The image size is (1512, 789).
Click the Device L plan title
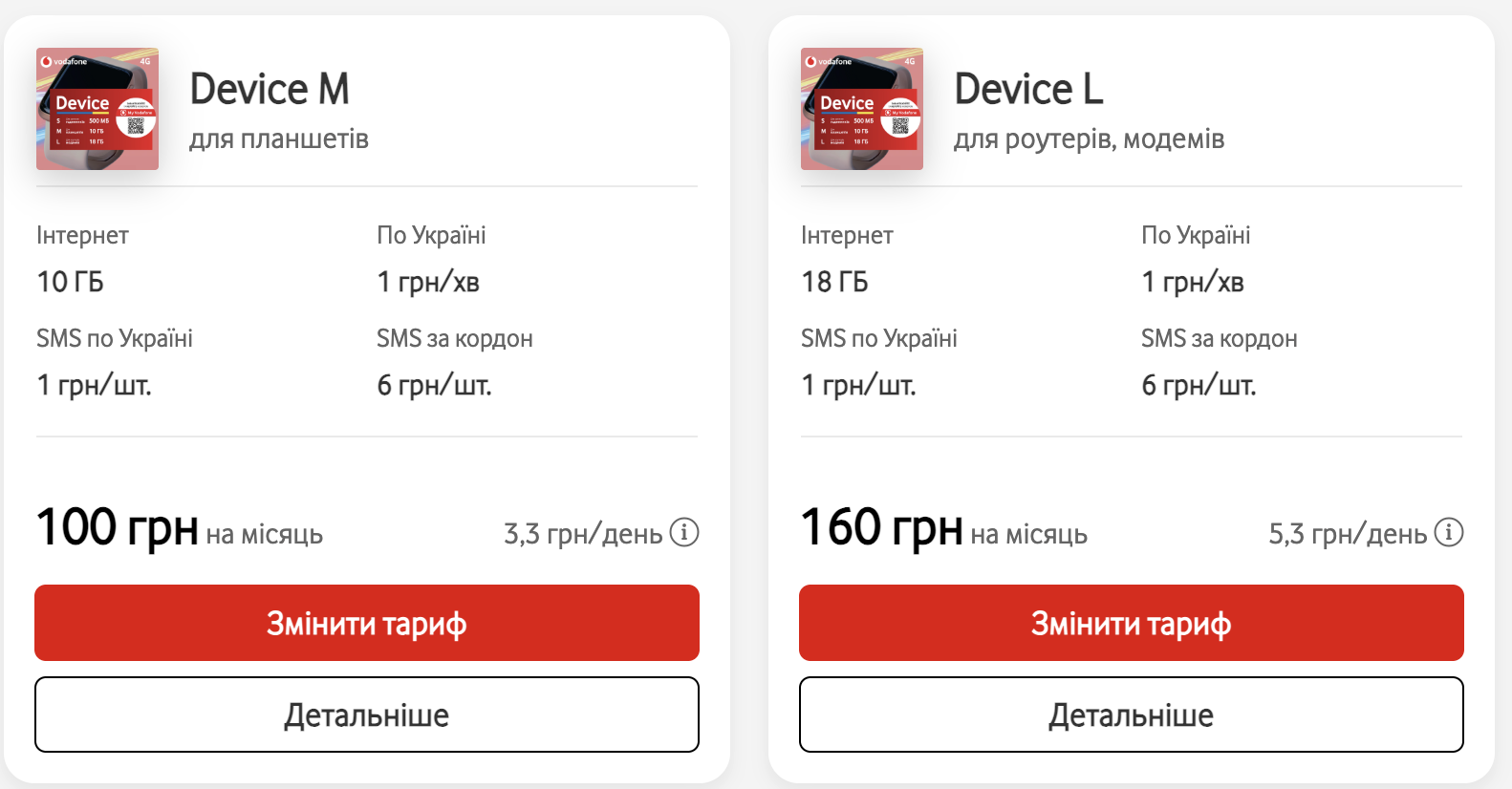(1029, 90)
